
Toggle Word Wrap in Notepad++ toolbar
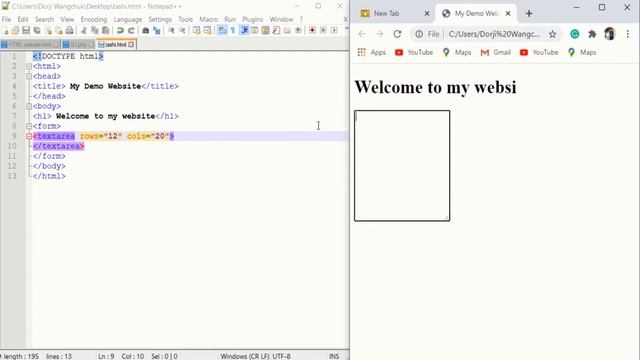tap(222, 31)
